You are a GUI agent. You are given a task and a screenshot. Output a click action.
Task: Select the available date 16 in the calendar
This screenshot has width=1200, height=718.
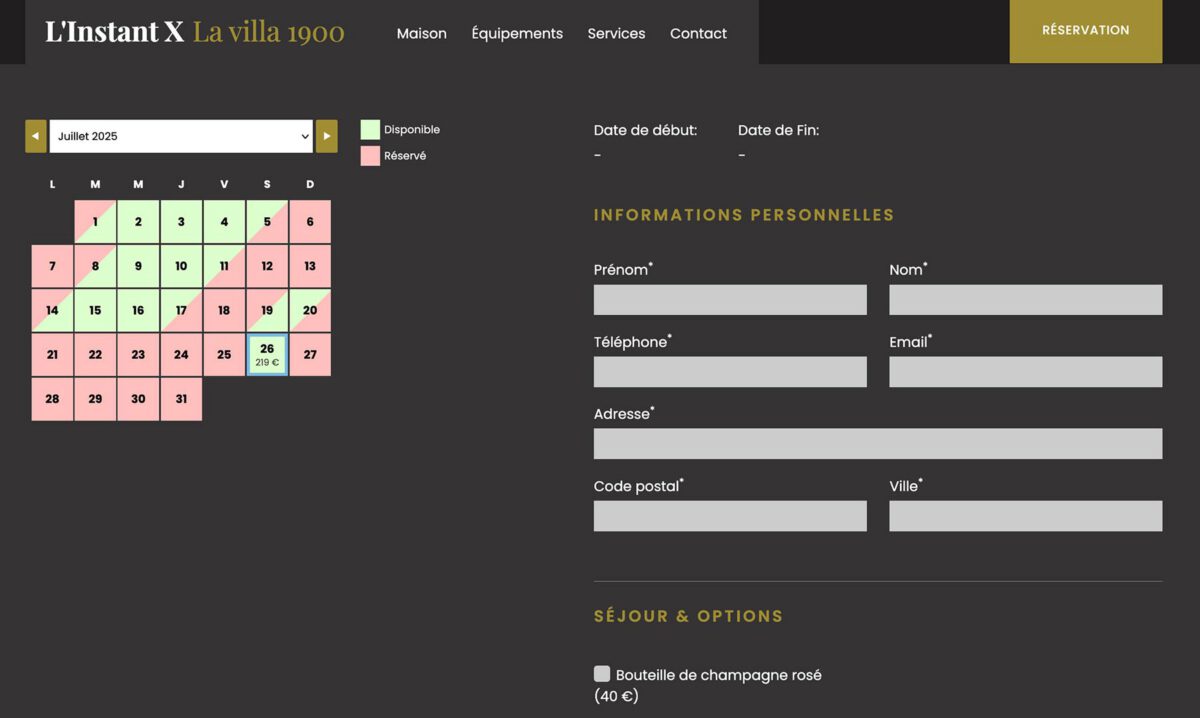[138, 310]
